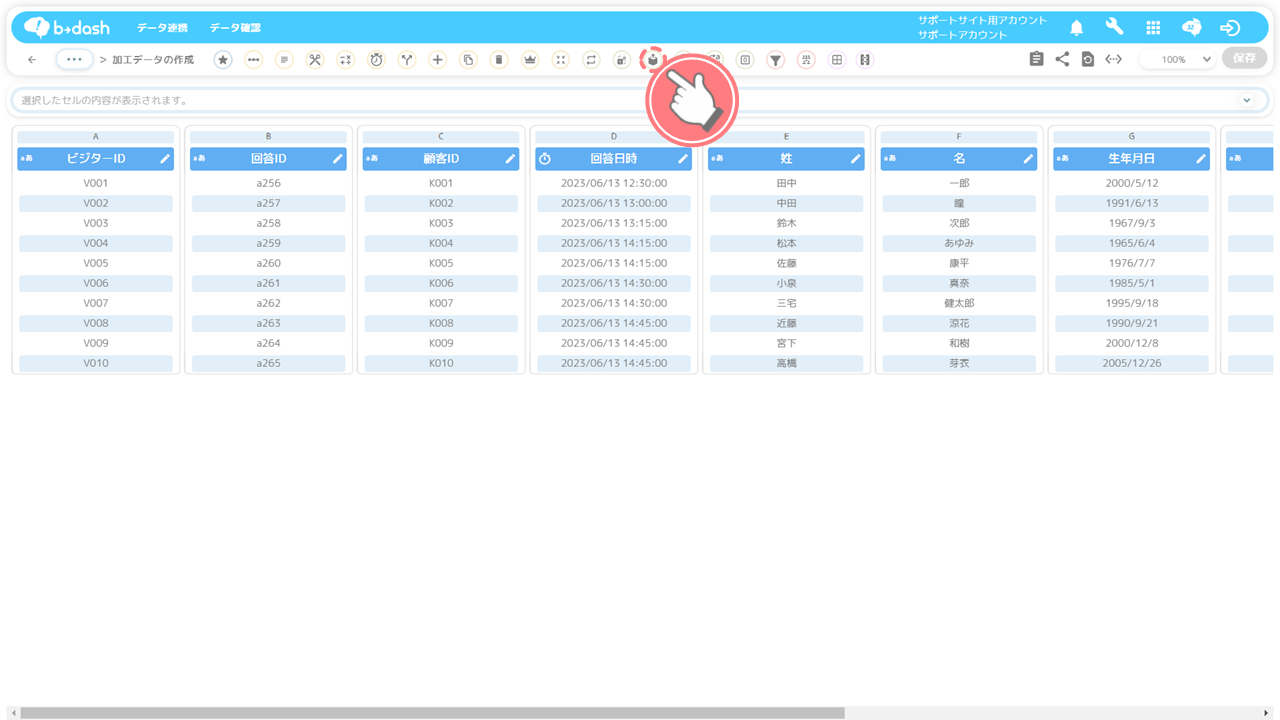Select the crown icon in toolbar
The width and height of the screenshot is (1280, 720).
click(x=530, y=60)
